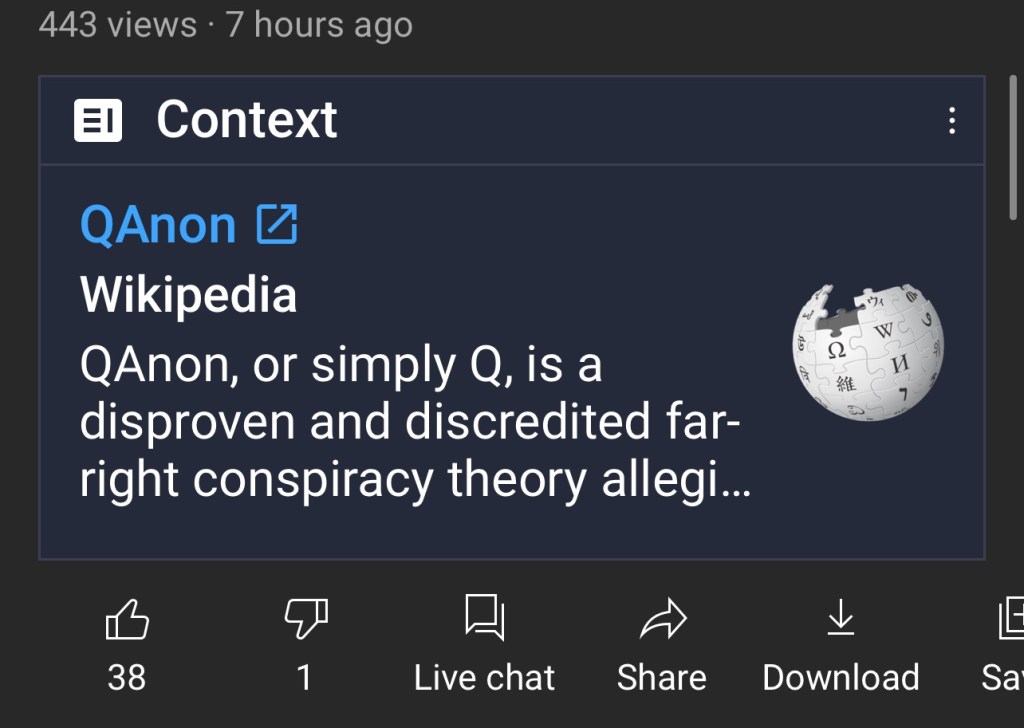Click the 38 likes count
Screen dimensions: 1024x728
coord(127,678)
